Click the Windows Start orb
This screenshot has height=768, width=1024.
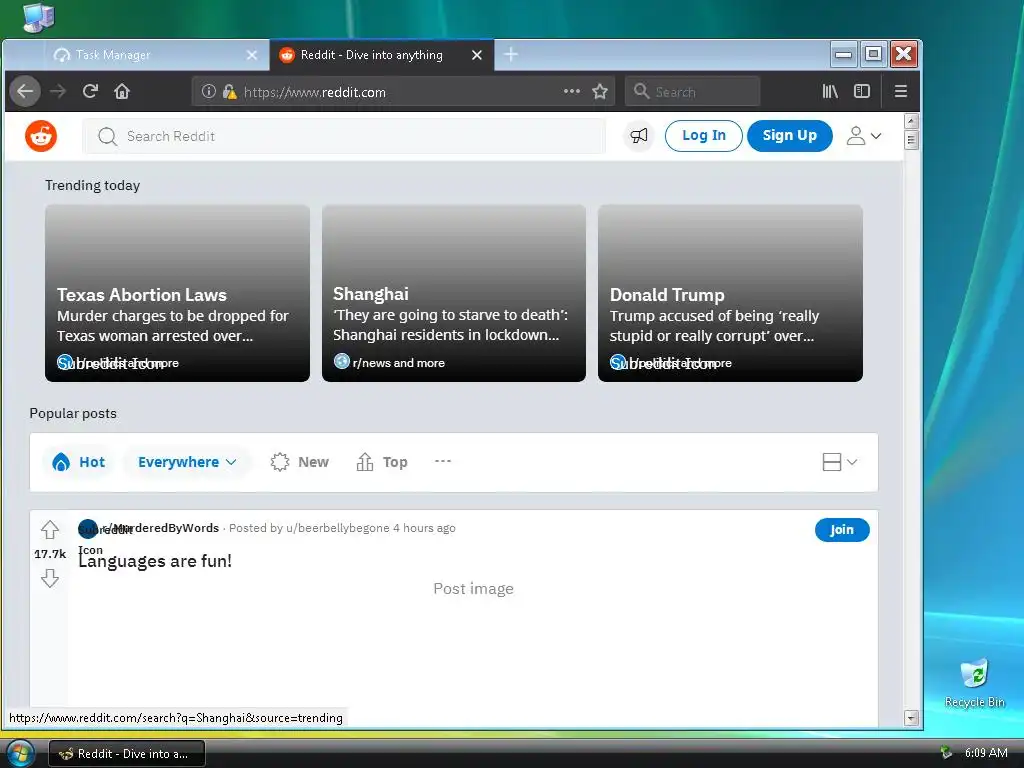[x=20, y=754]
